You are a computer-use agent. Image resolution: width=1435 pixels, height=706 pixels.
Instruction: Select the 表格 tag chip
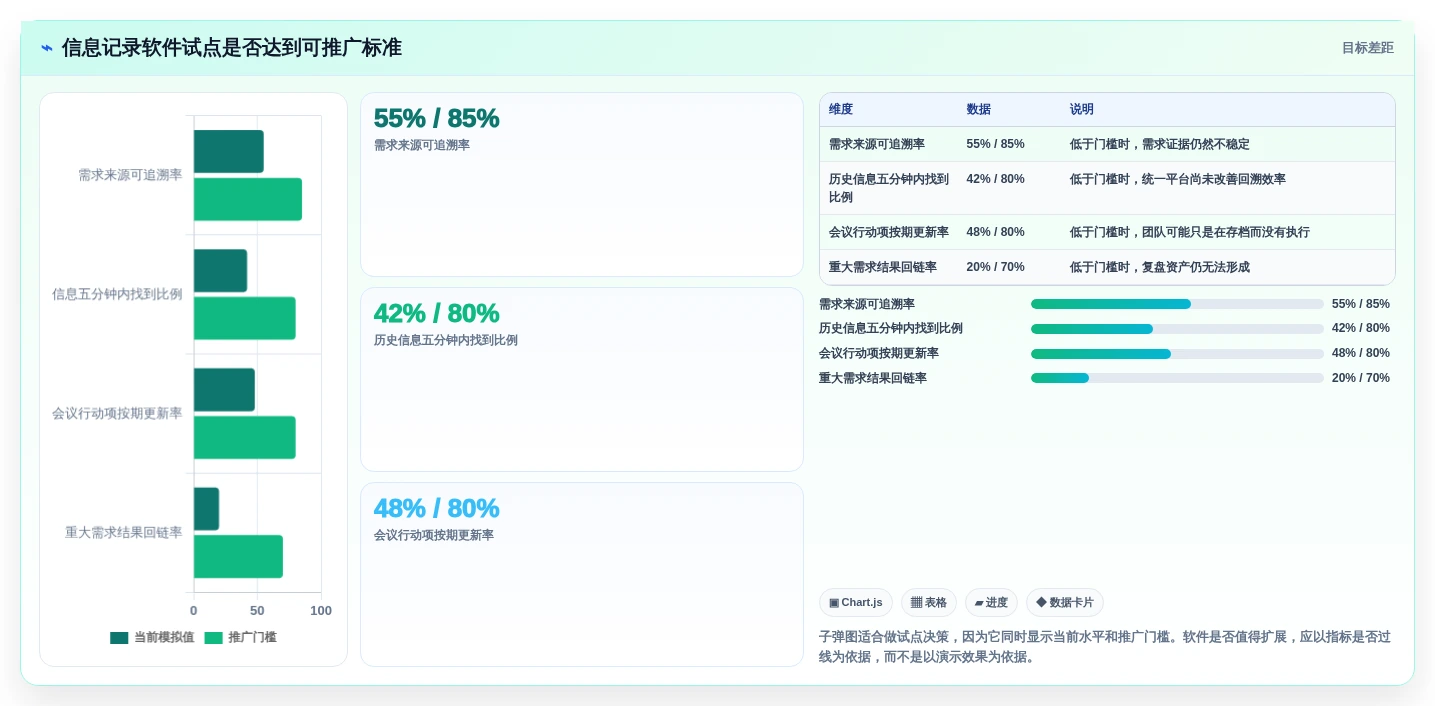[928, 602]
